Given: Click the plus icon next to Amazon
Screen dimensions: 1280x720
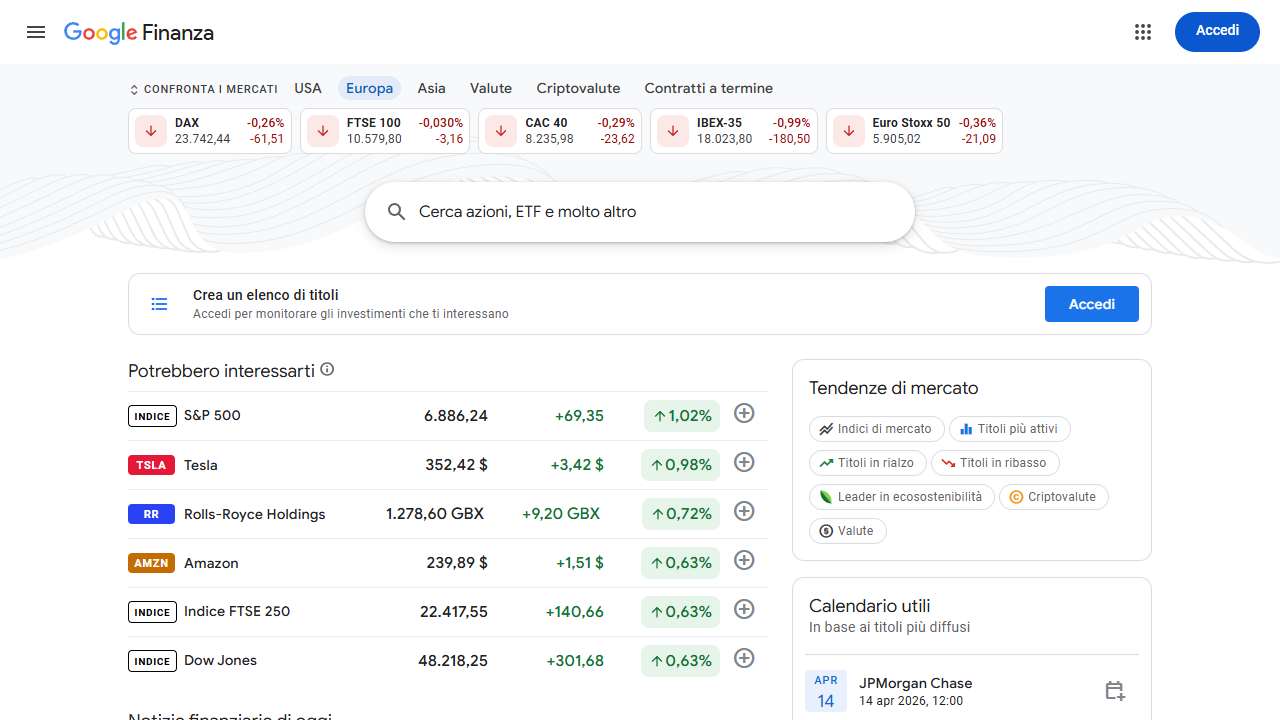Looking at the screenshot, I should point(744,560).
